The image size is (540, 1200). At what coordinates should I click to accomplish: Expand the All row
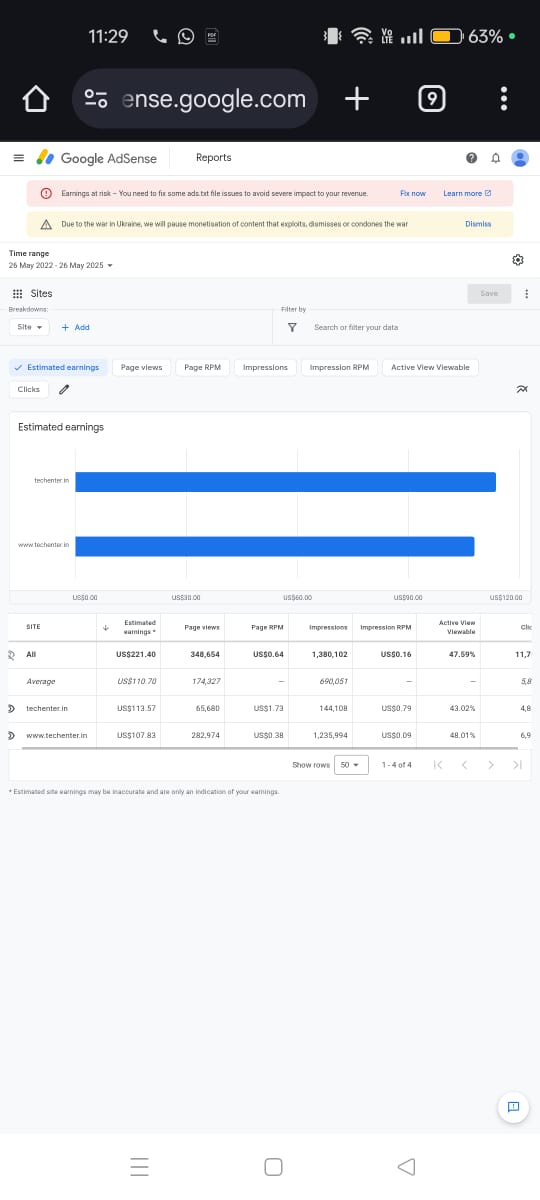tap(11, 654)
